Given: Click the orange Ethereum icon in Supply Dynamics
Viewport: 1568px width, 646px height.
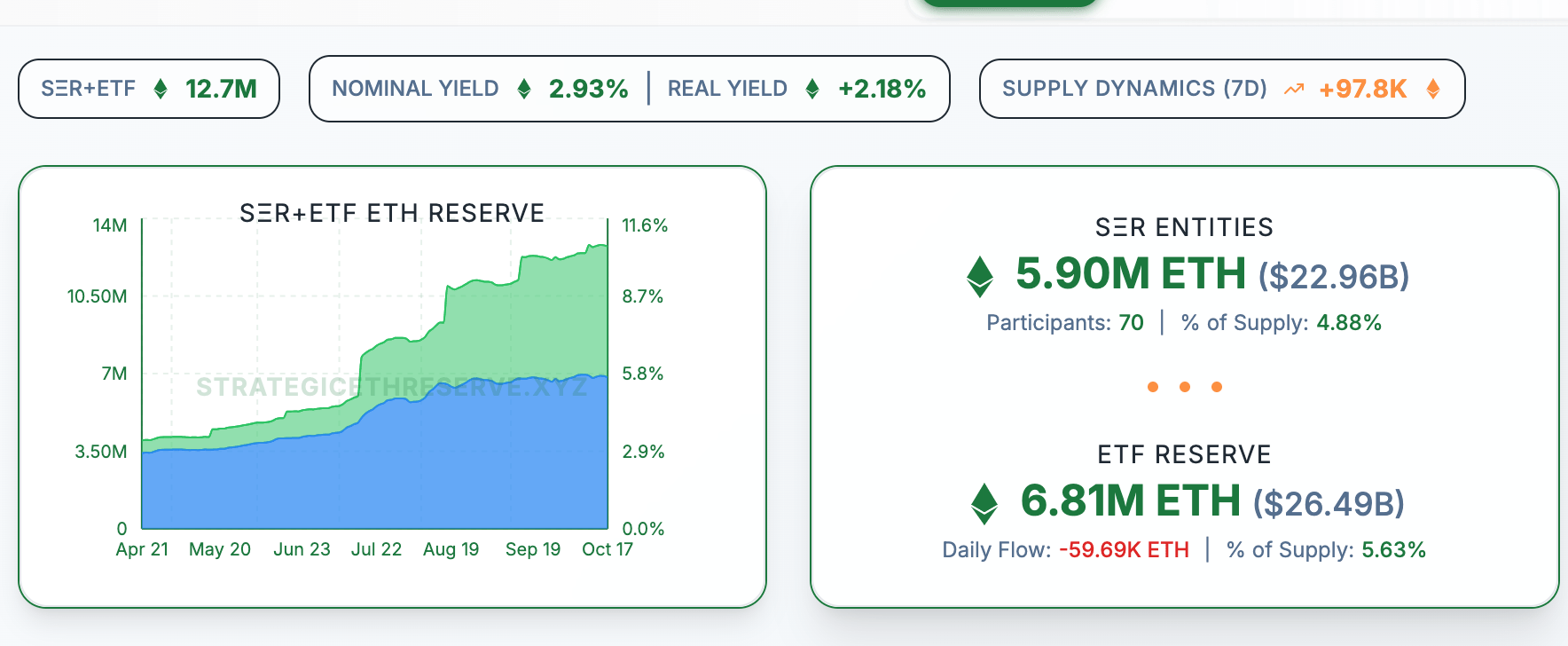Looking at the screenshot, I should [1433, 89].
